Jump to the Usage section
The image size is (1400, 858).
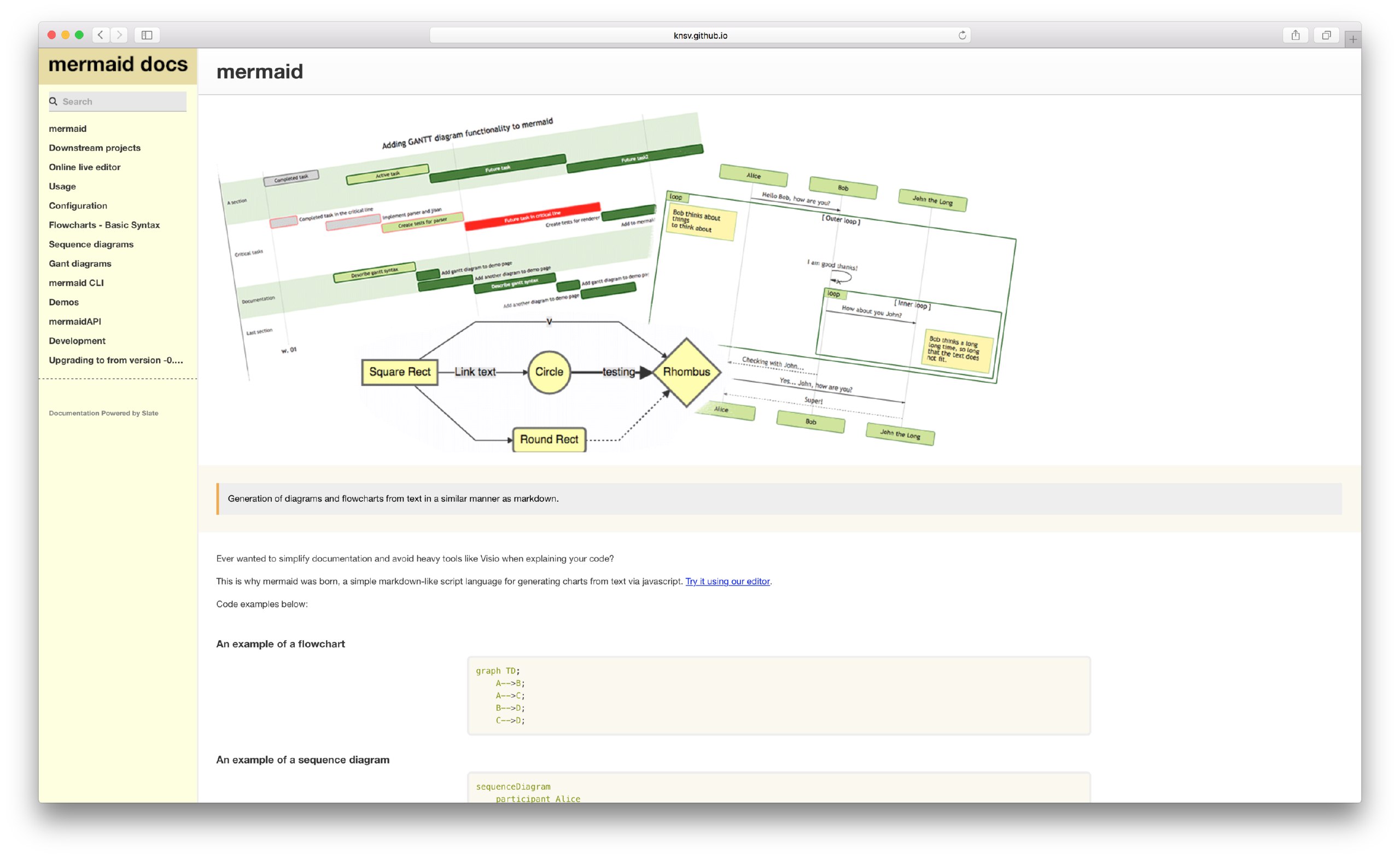[x=62, y=187]
